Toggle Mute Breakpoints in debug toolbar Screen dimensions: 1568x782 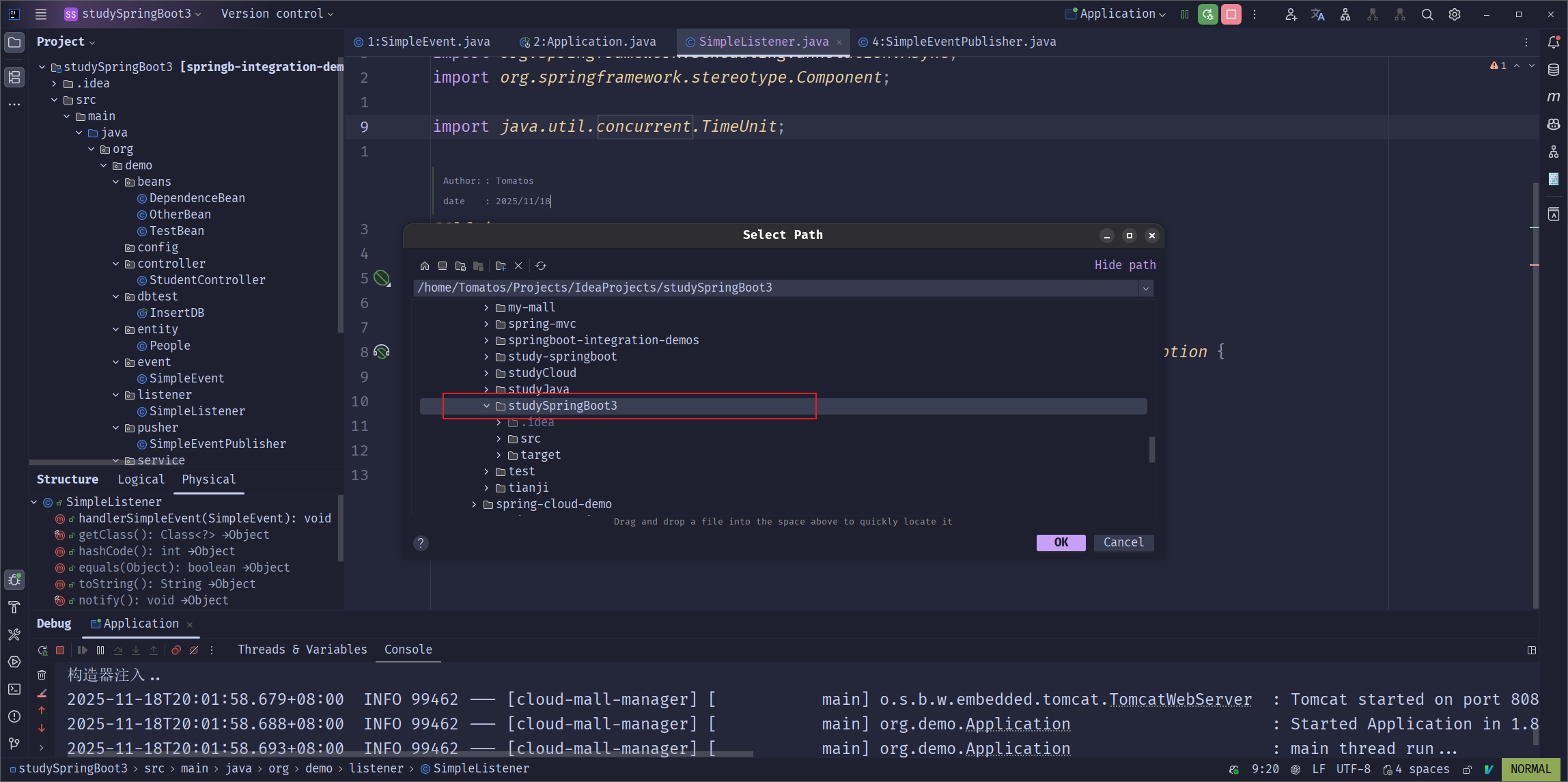click(195, 650)
